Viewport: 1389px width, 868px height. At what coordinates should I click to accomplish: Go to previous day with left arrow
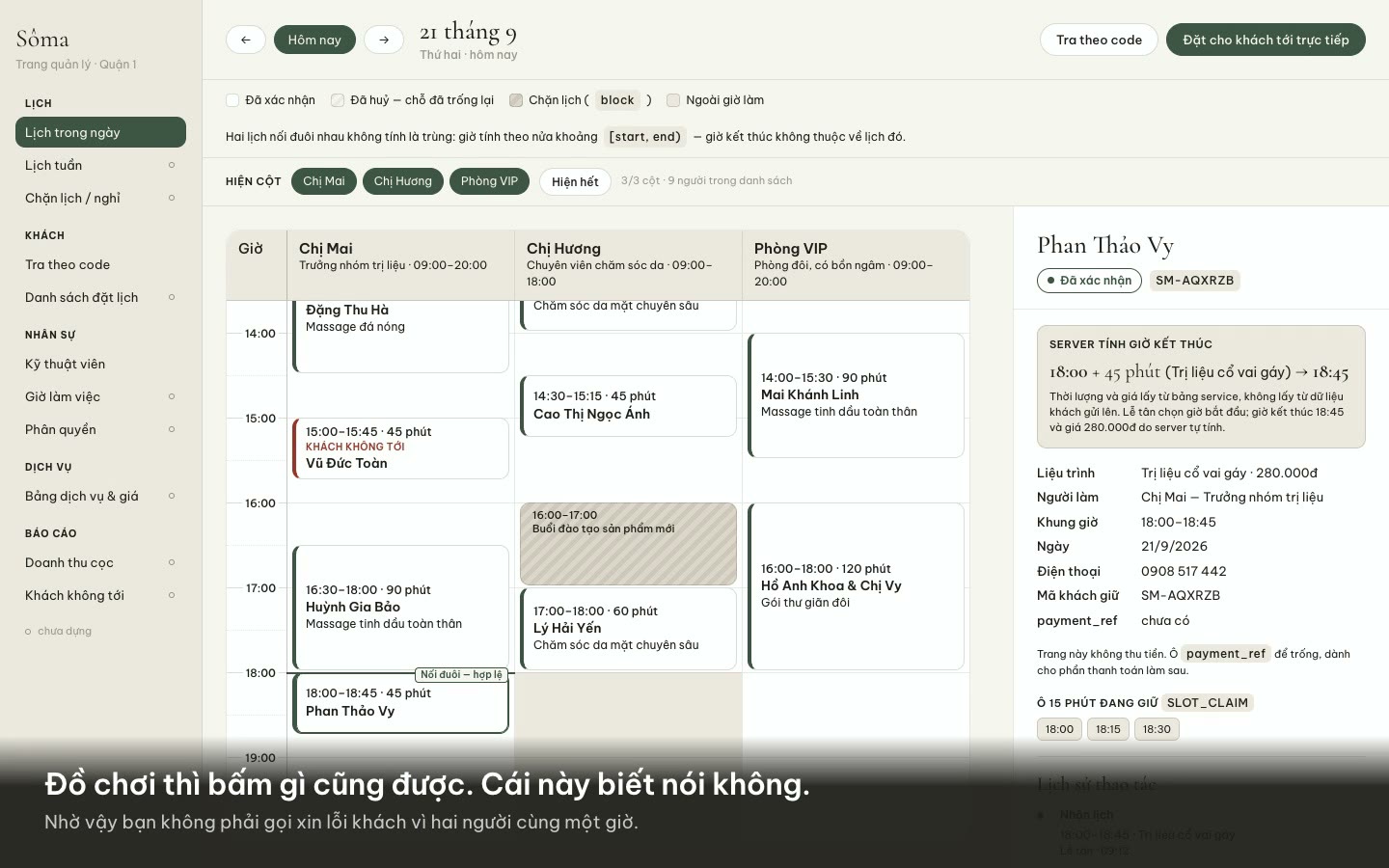pos(246,40)
